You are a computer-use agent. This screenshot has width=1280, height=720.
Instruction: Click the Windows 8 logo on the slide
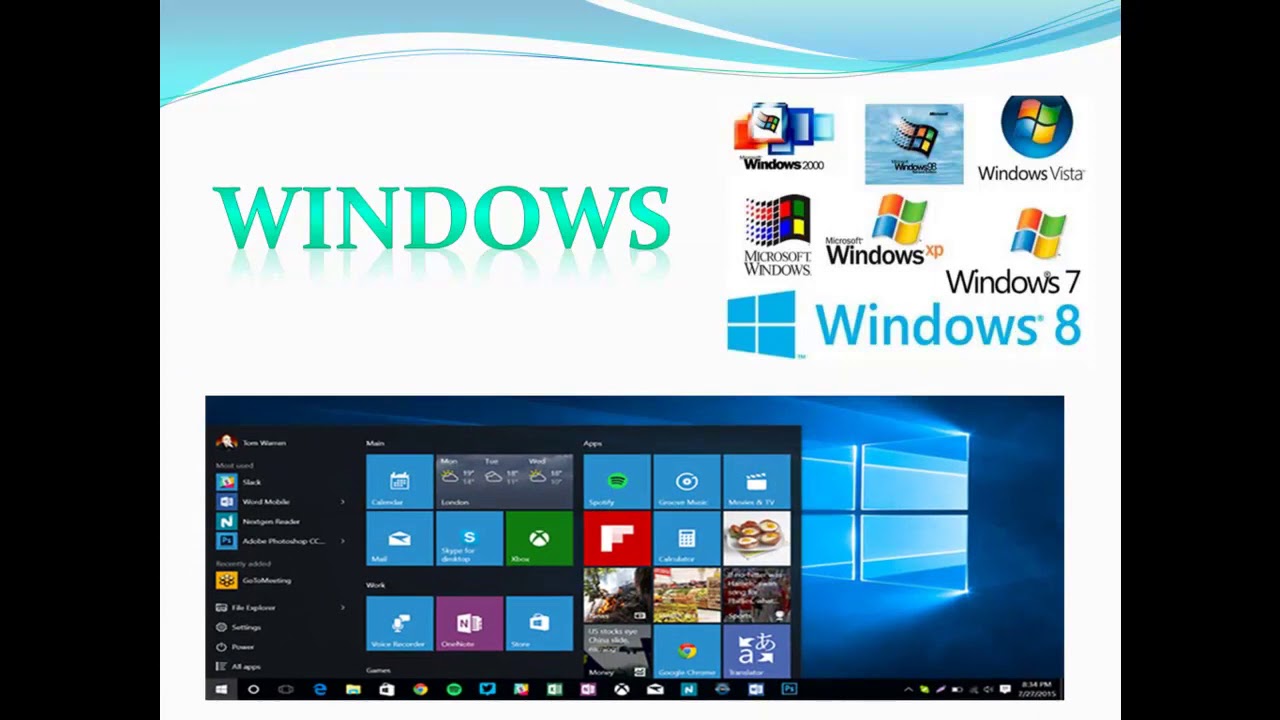point(904,325)
